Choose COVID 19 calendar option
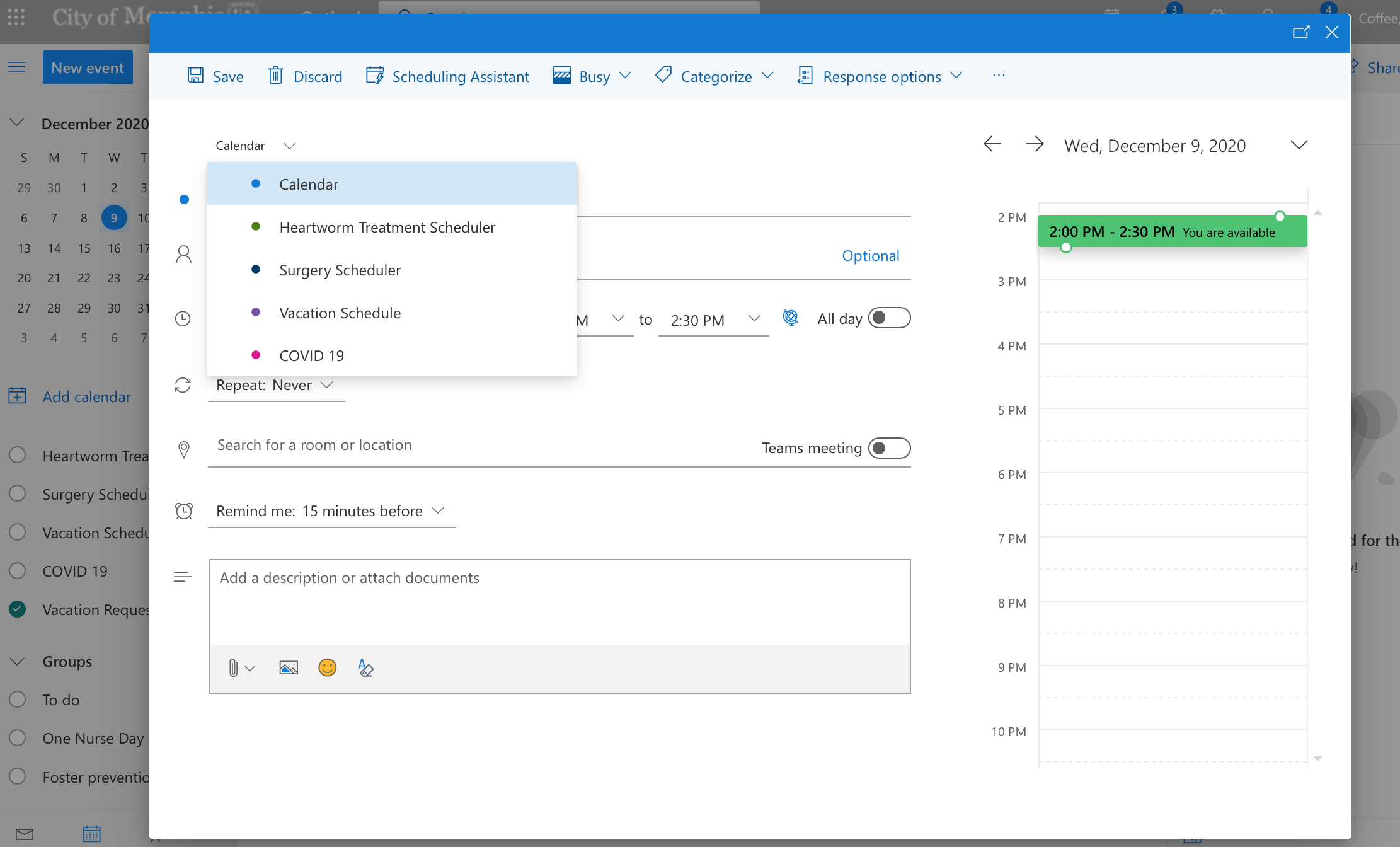 coord(311,356)
